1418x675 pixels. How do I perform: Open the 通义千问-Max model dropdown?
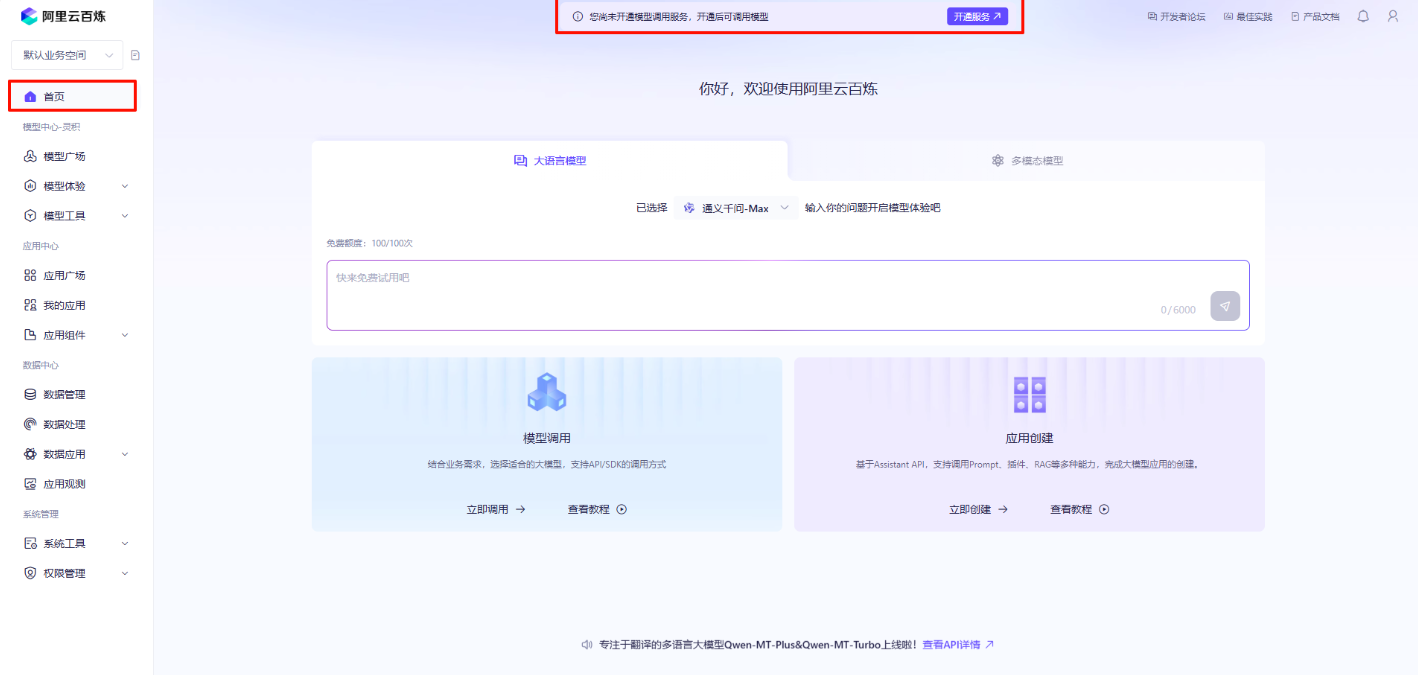[x=736, y=208]
